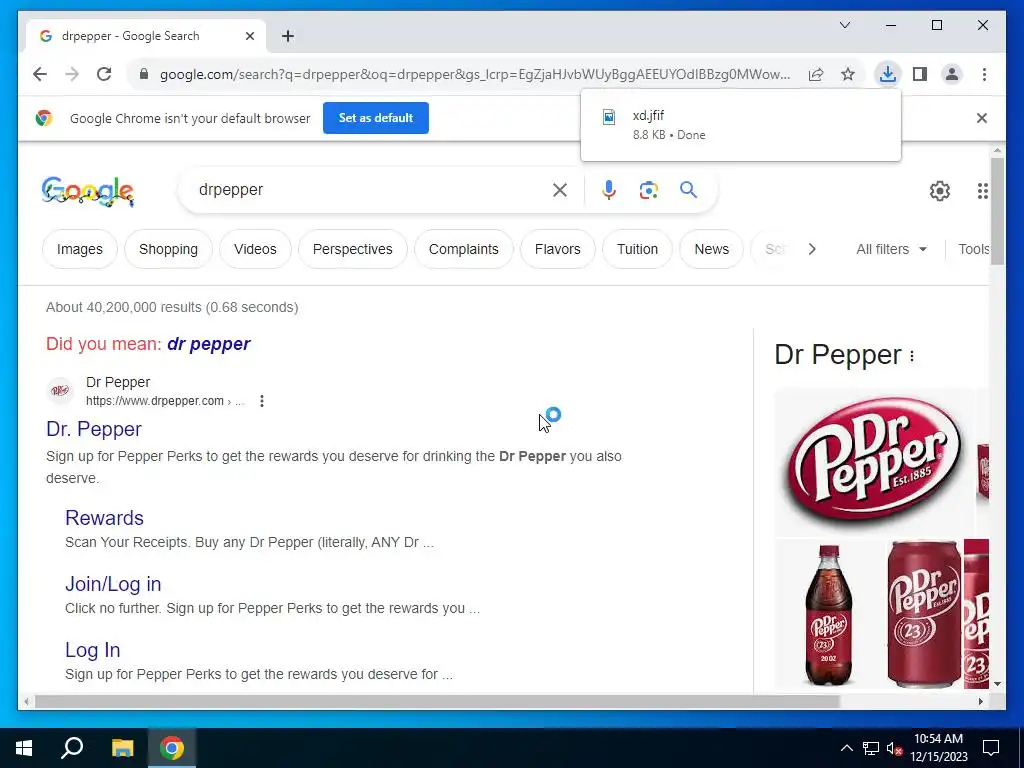Share this page icon in address bar

tap(816, 74)
